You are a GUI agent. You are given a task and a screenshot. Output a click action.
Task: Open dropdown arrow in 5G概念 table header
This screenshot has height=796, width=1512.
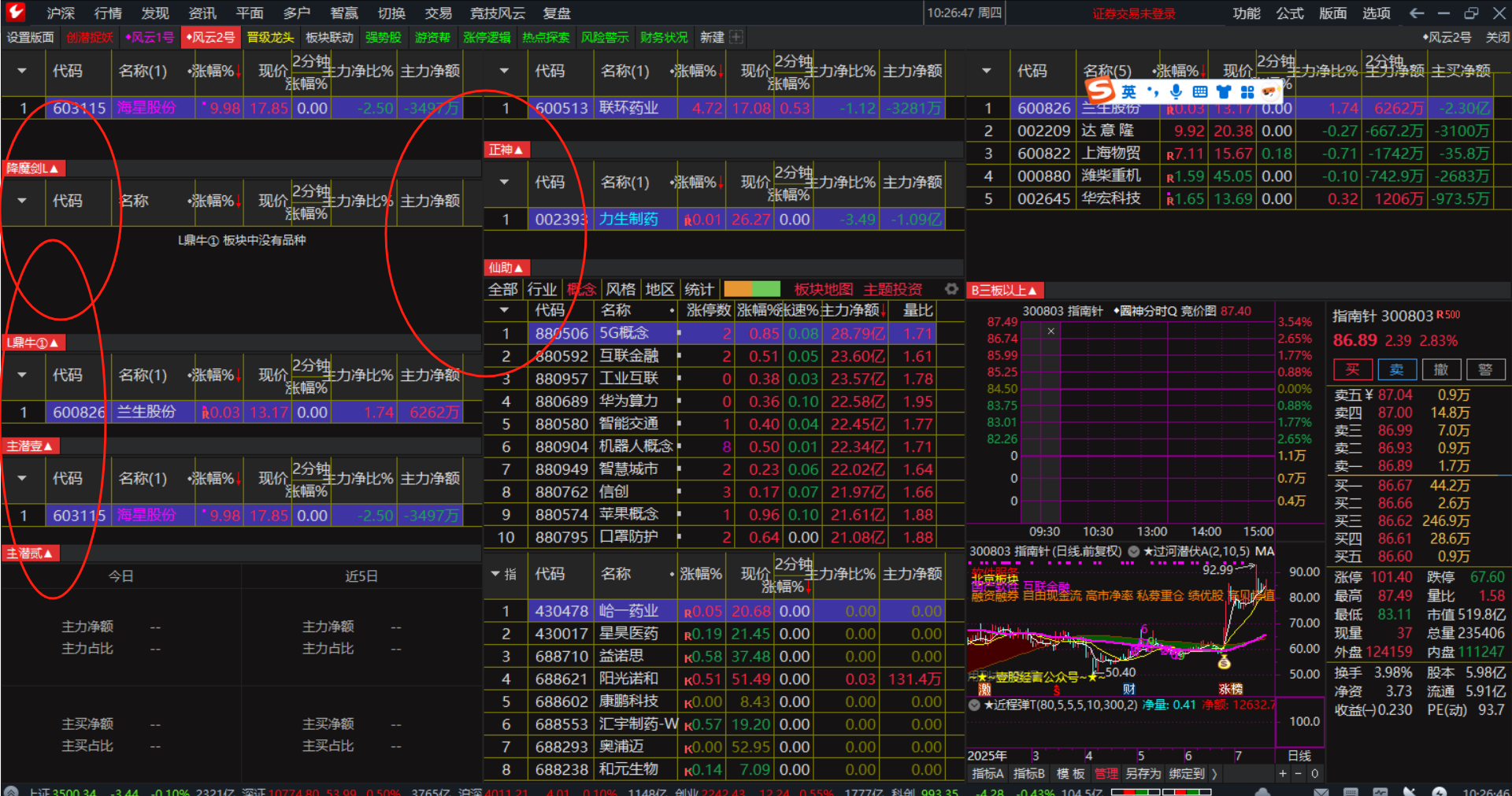click(504, 310)
